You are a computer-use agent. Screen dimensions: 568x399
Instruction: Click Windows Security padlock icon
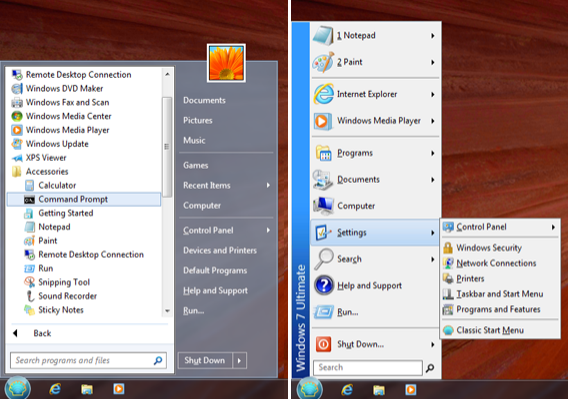(448, 248)
